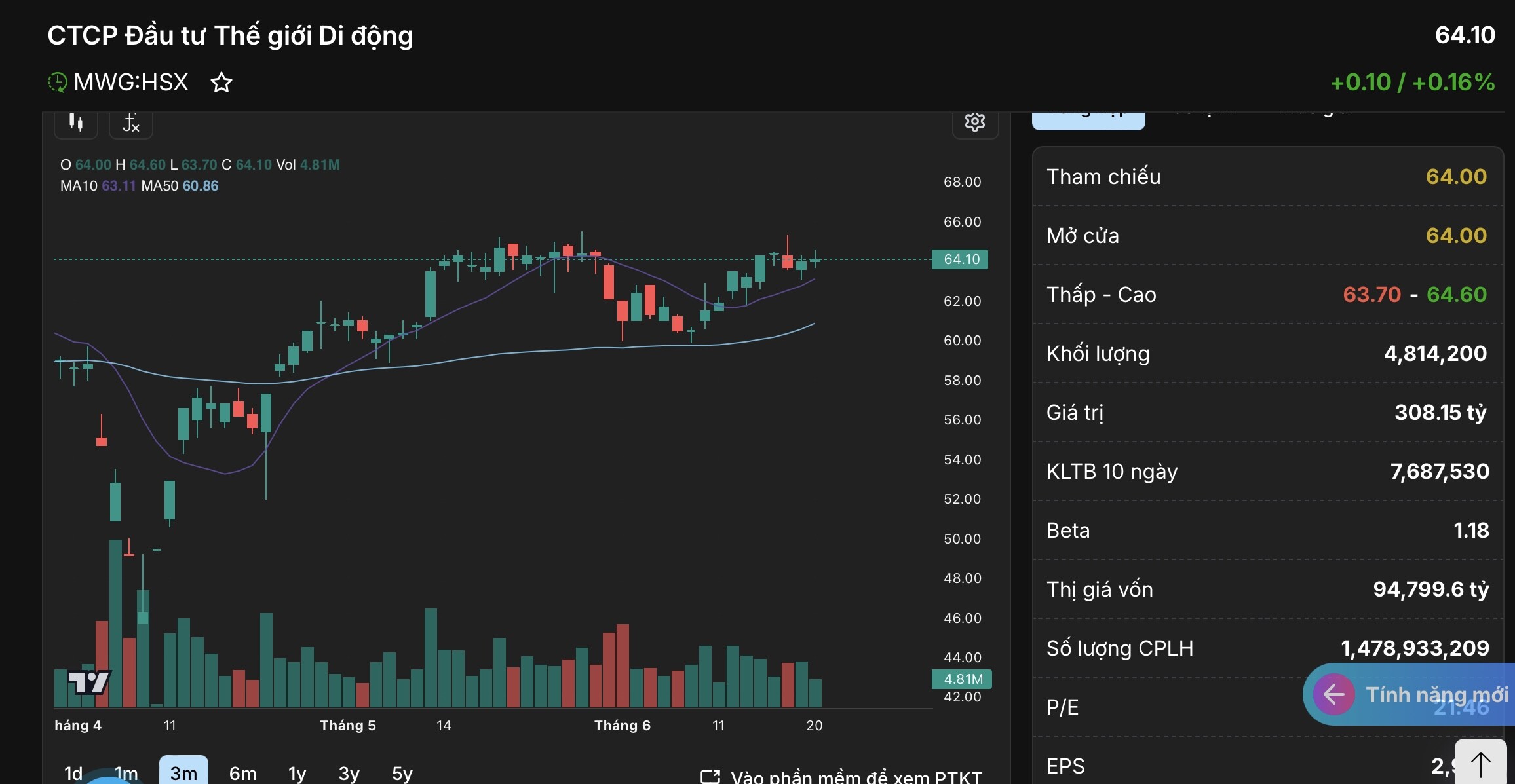Click the 64.10 price label on axis
Image resolution: width=1515 pixels, height=784 pixels.
(x=960, y=259)
